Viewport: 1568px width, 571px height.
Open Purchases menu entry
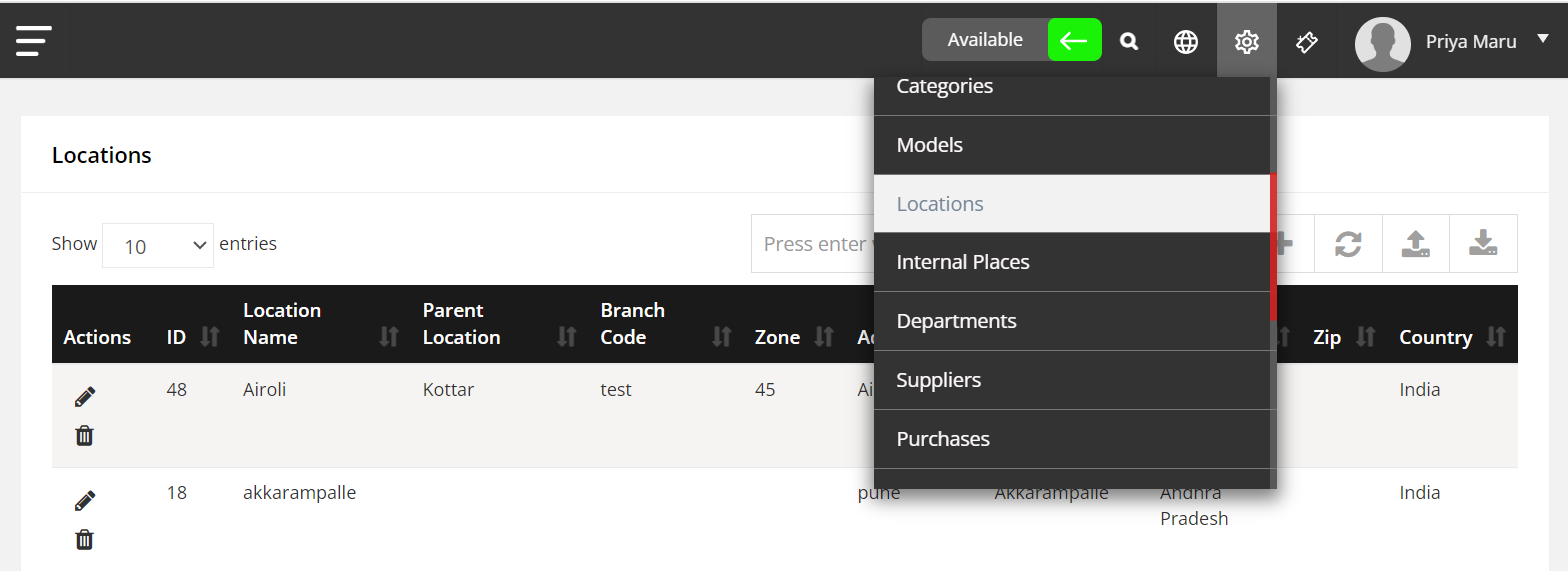1072,439
